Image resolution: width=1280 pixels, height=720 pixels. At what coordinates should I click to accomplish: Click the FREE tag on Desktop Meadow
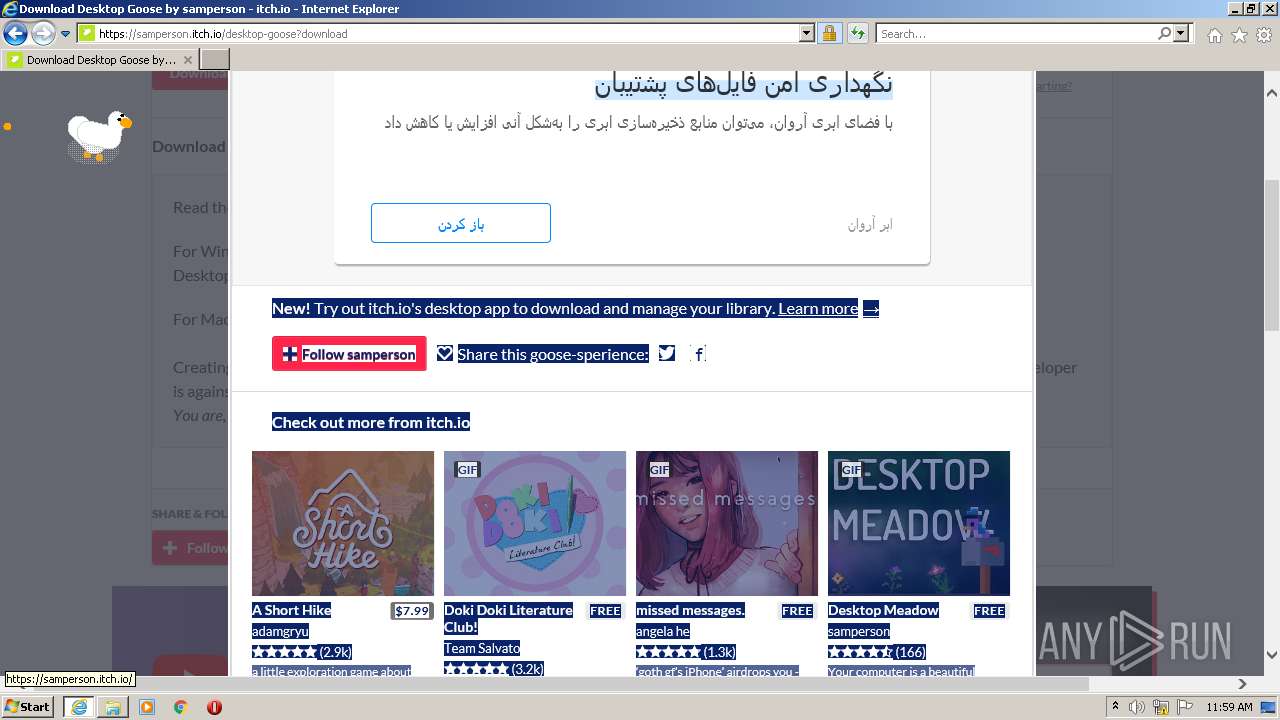pos(989,611)
